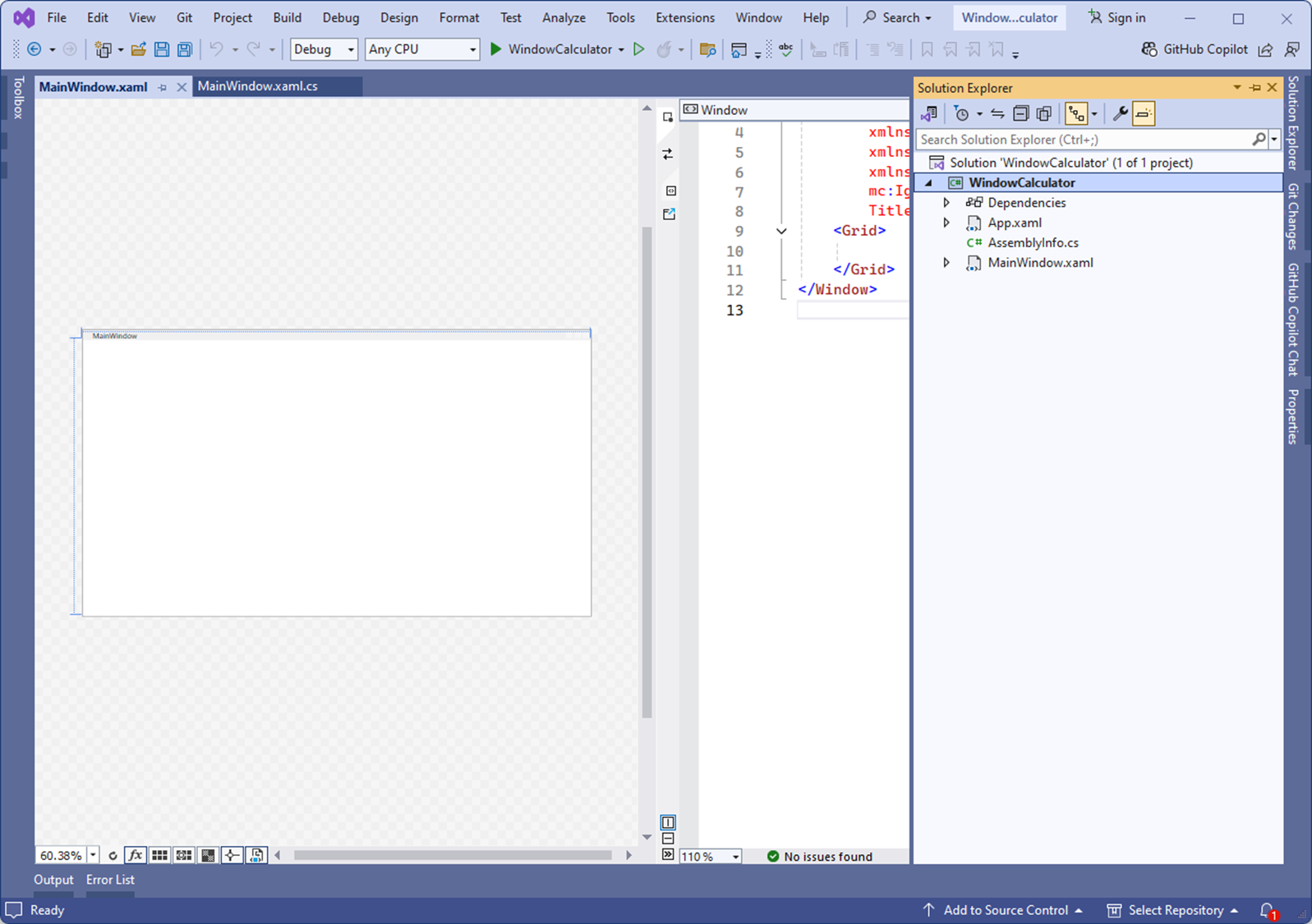
Task: Click the Save All icon
Action: tap(185, 49)
